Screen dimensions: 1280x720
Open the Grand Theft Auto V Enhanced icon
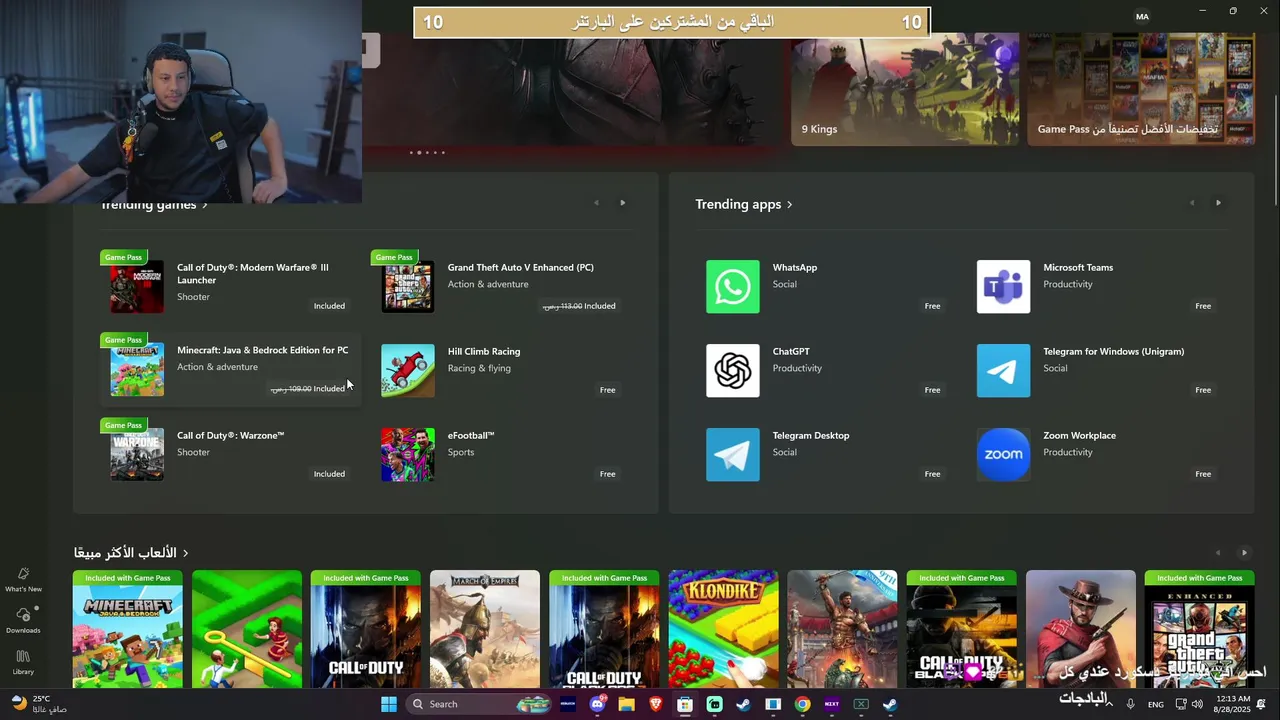408,287
